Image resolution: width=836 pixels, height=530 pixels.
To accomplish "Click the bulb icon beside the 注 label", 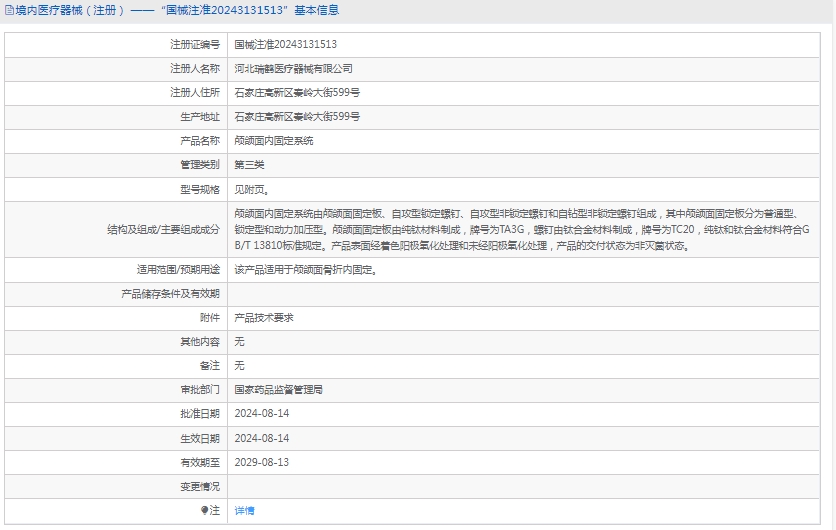I will click(206, 510).
